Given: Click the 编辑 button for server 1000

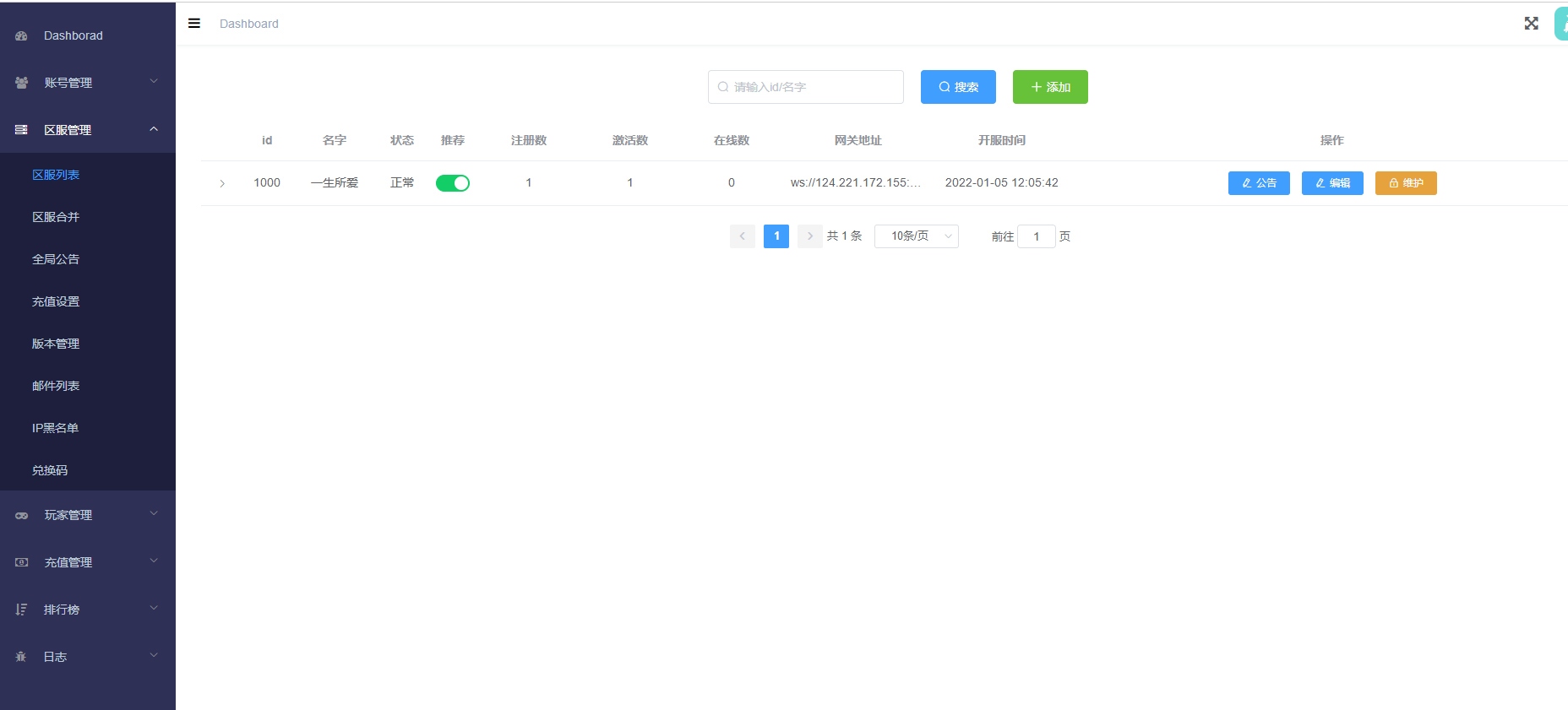Looking at the screenshot, I should tap(1332, 183).
